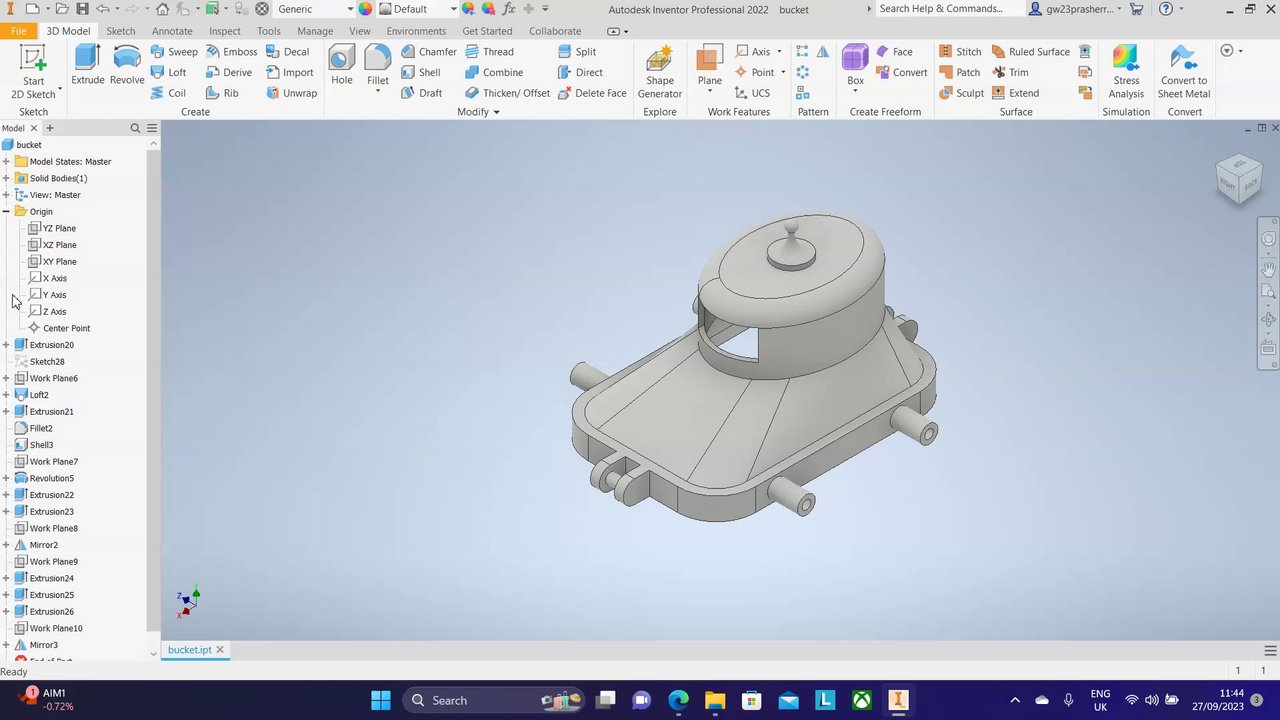Apply a Chamfer

[429, 52]
